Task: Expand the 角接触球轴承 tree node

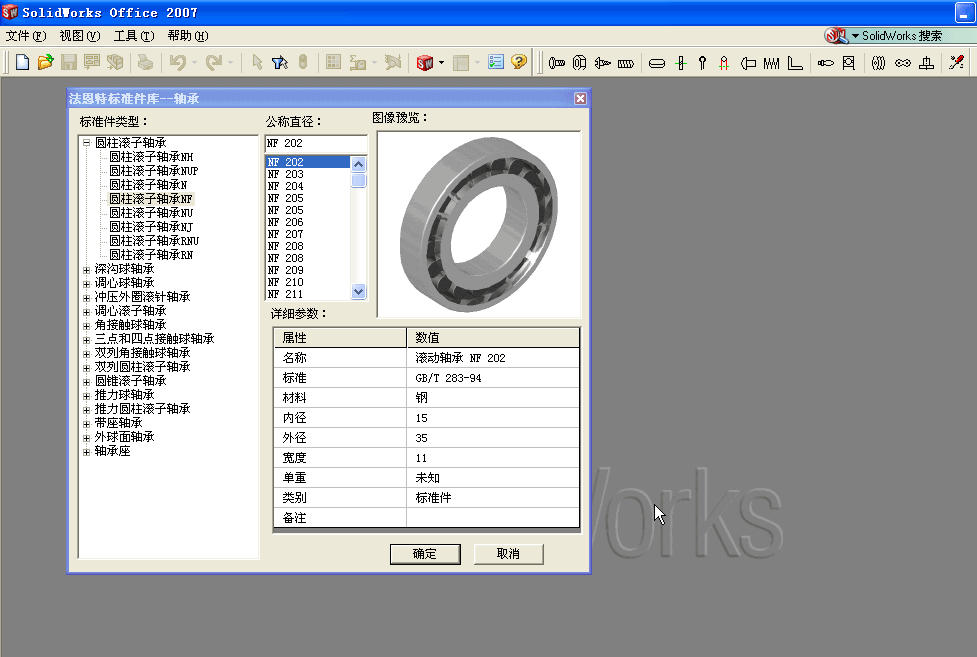Action: pos(87,326)
